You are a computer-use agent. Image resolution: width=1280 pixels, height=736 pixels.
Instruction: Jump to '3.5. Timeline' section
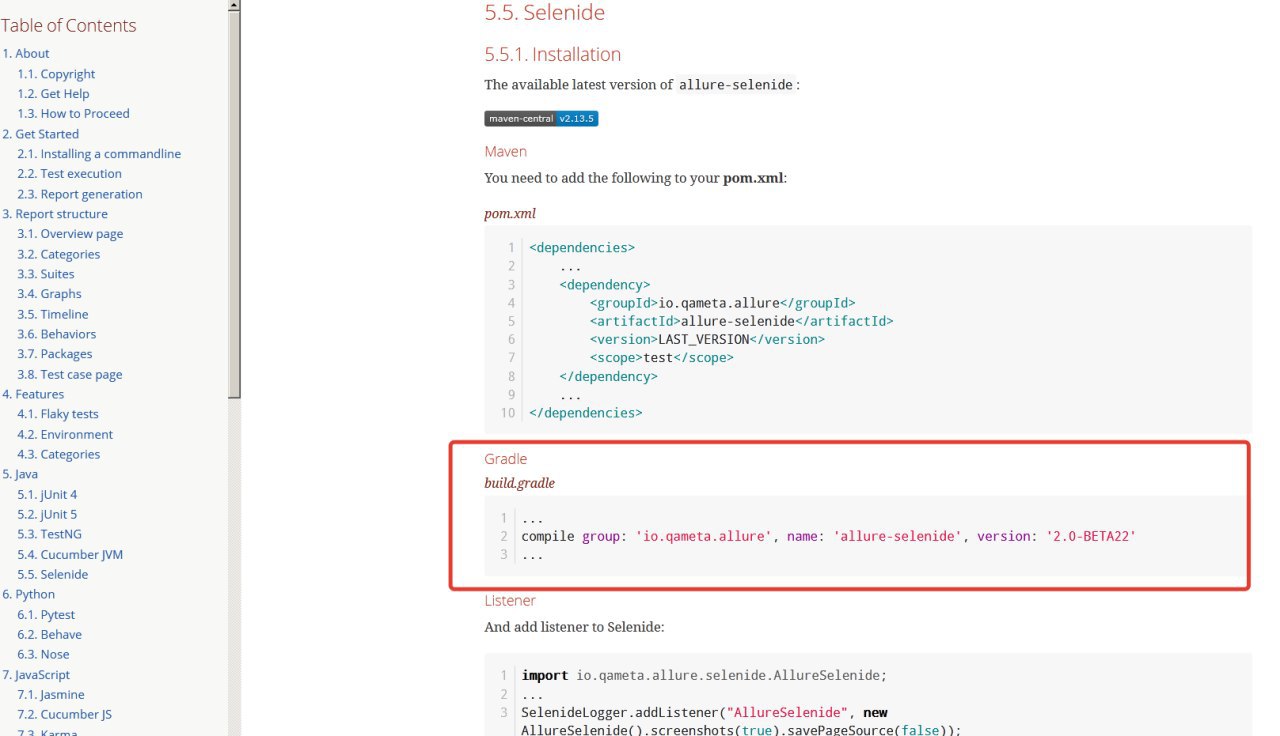[52, 314]
